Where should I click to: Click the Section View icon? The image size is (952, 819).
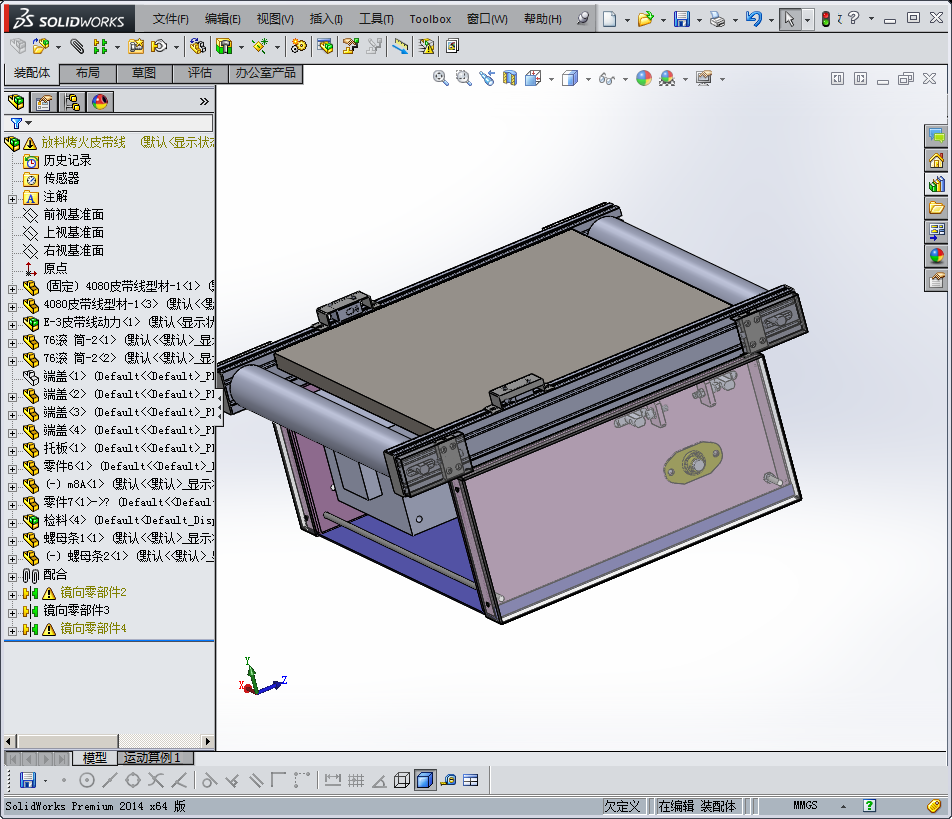tap(510, 78)
